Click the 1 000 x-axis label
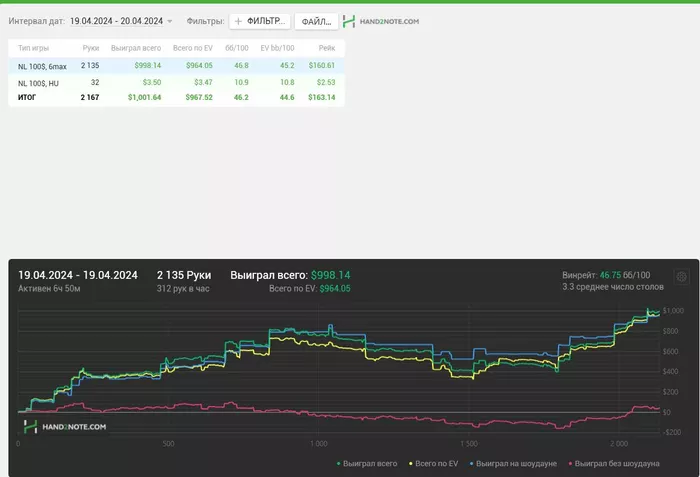This screenshot has height=477, width=700. [x=319, y=444]
